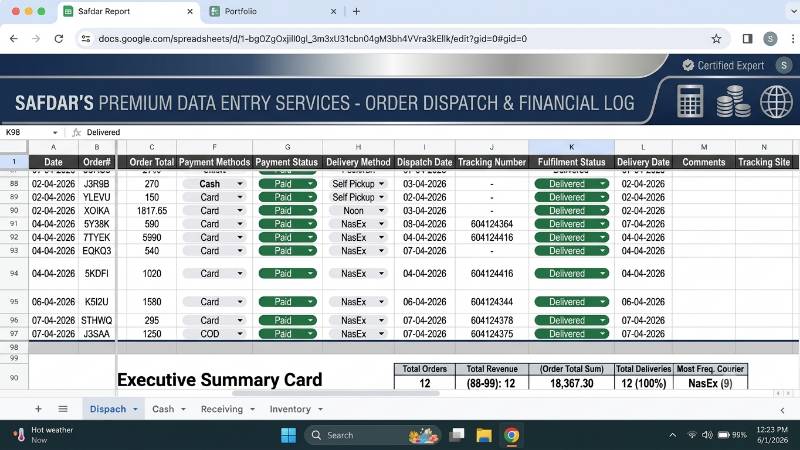Image resolution: width=800 pixels, height=450 pixels.
Task: Open Payment Status dropdown for order 5KDFI
Action: 310,273
